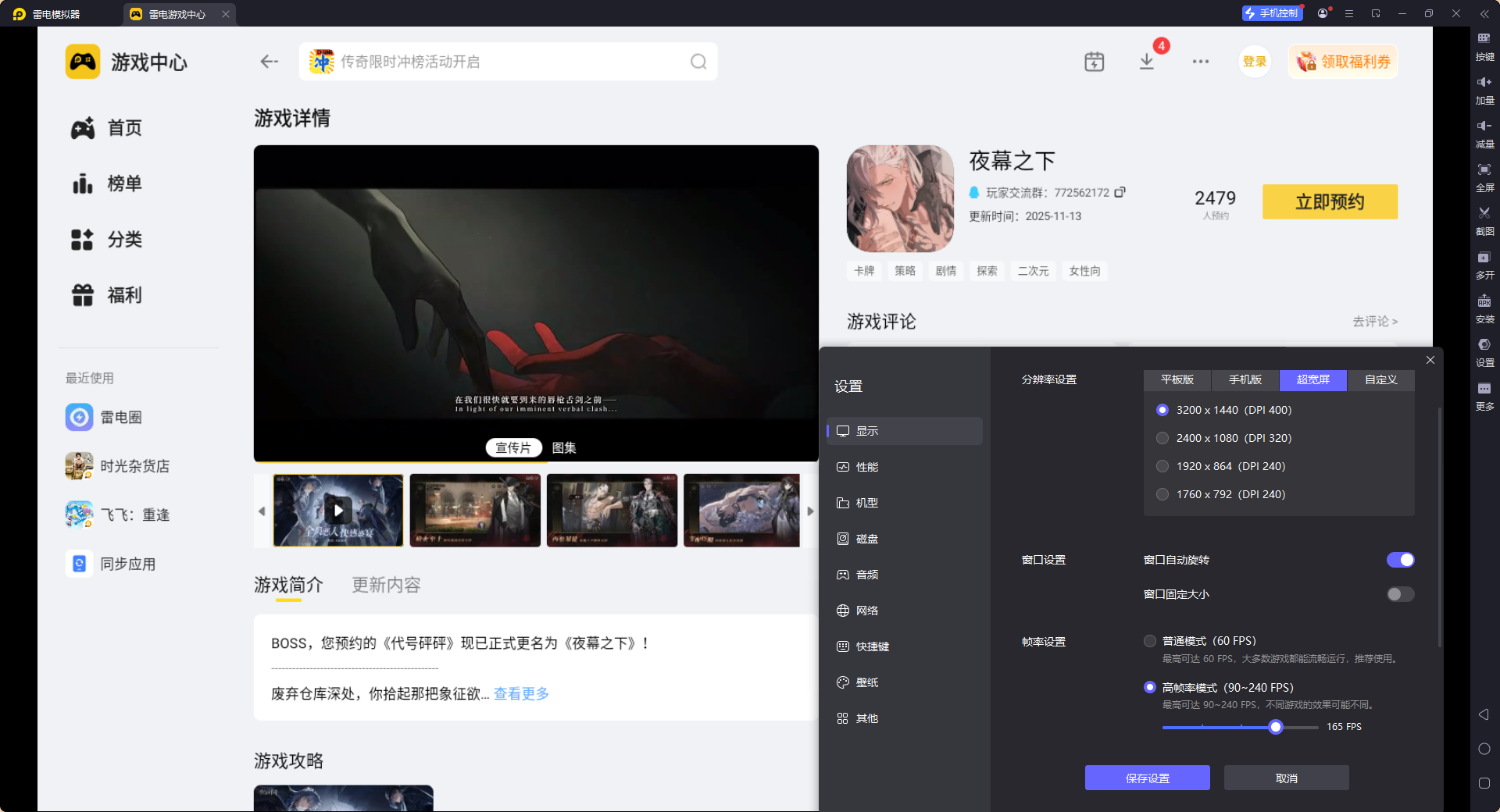This screenshot has height=812, width=1500.
Task: Click the second gameplay screenshot thumbnail
Action: tap(474, 511)
